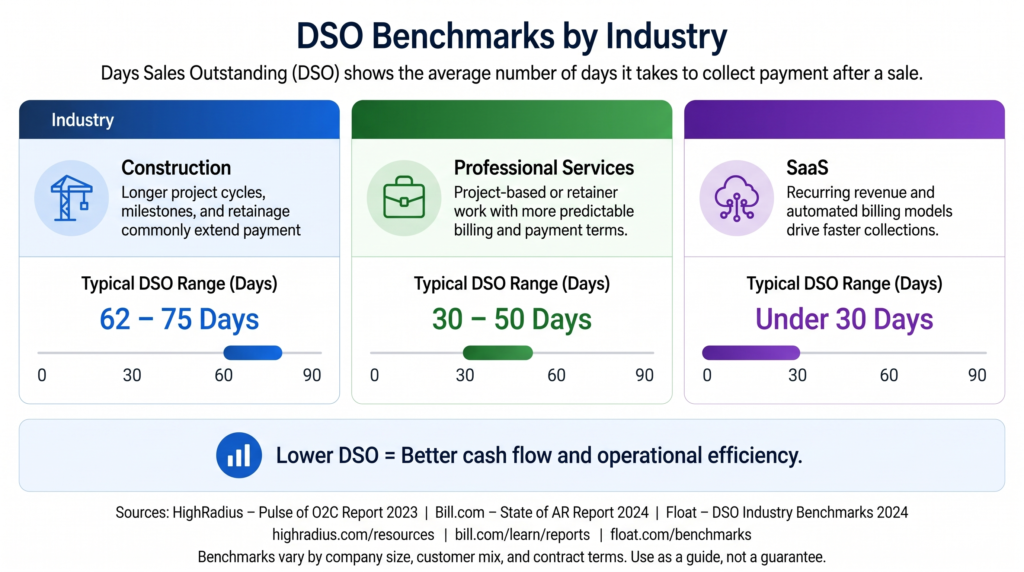Click the 0 tick on Professional Services scale
This screenshot has height=572, width=1024.
374,375
